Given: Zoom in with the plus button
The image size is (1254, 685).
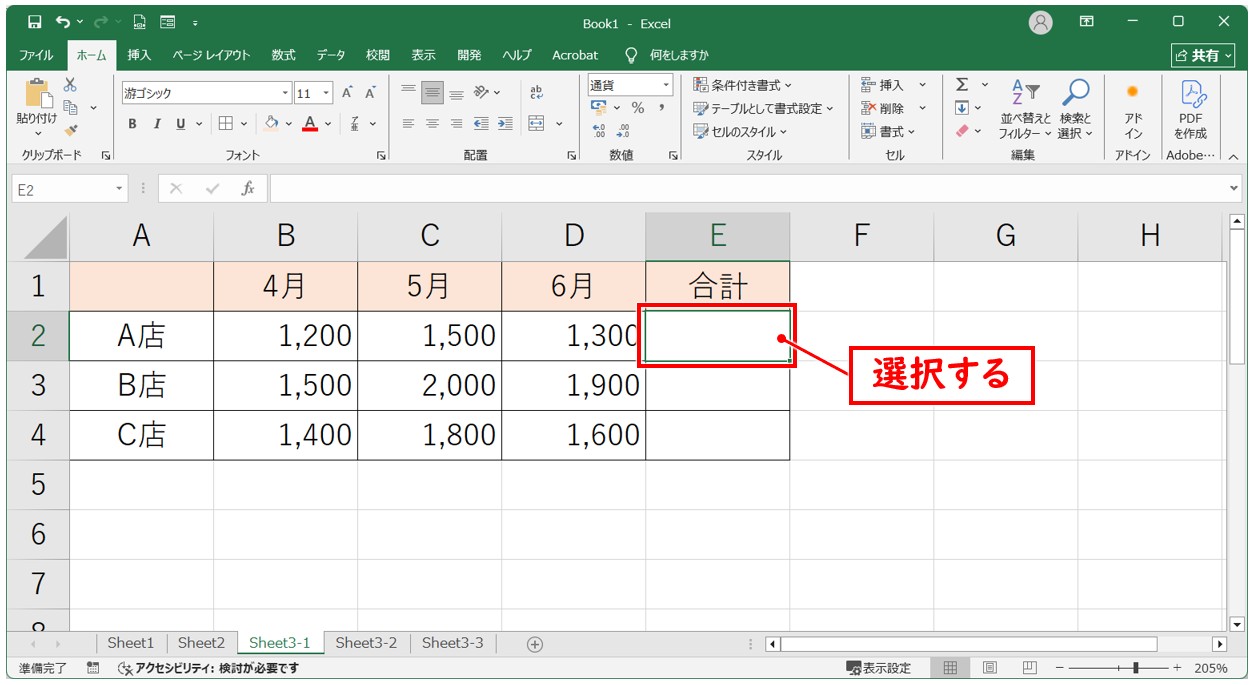Looking at the screenshot, I should tap(1177, 668).
